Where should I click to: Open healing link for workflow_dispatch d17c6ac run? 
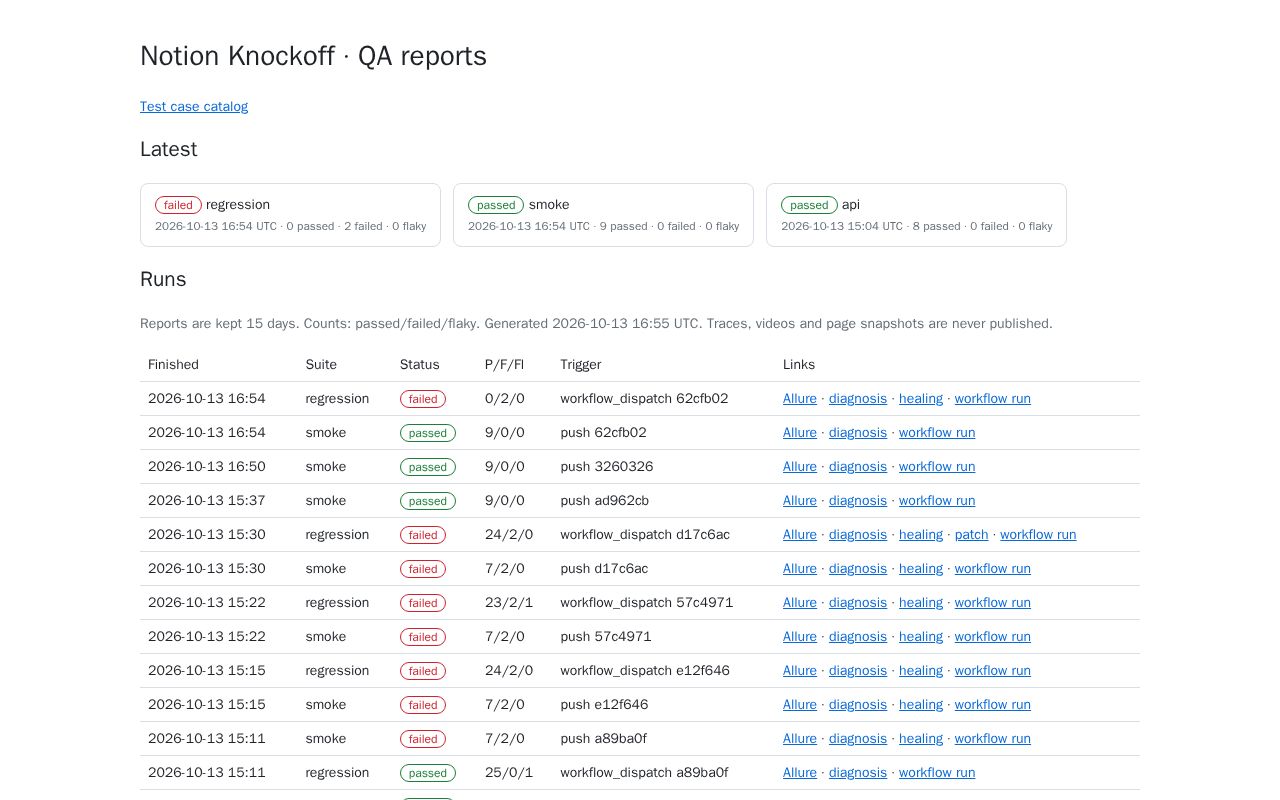pos(921,535)
